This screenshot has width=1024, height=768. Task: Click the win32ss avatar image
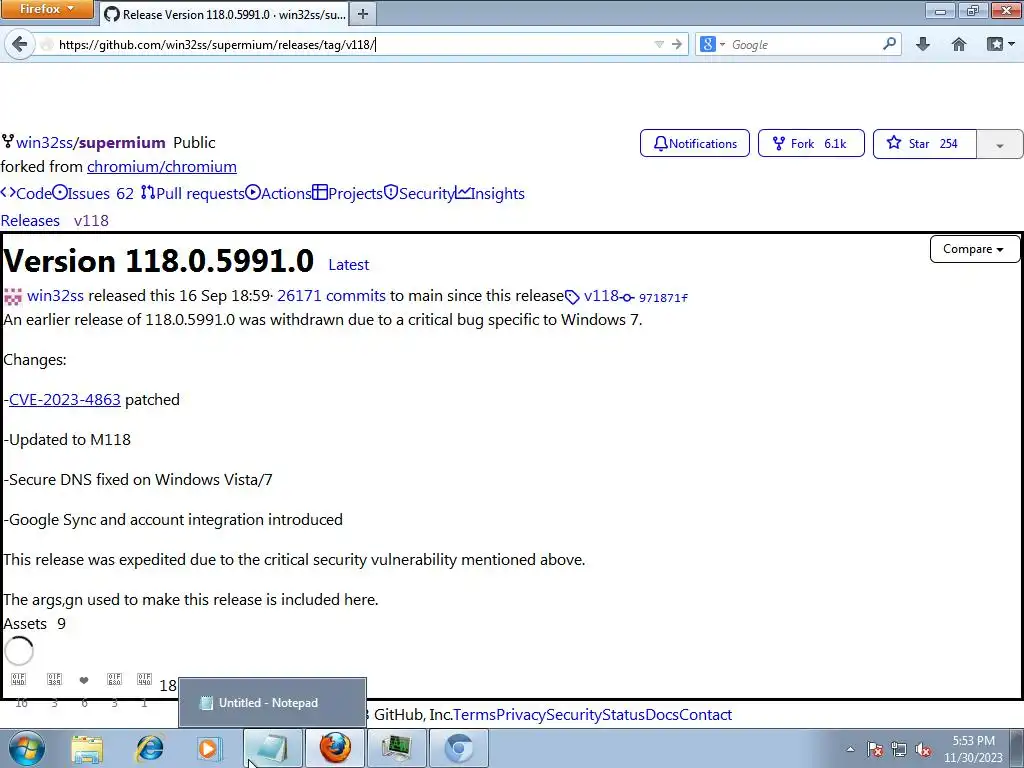tap(13, 296)
